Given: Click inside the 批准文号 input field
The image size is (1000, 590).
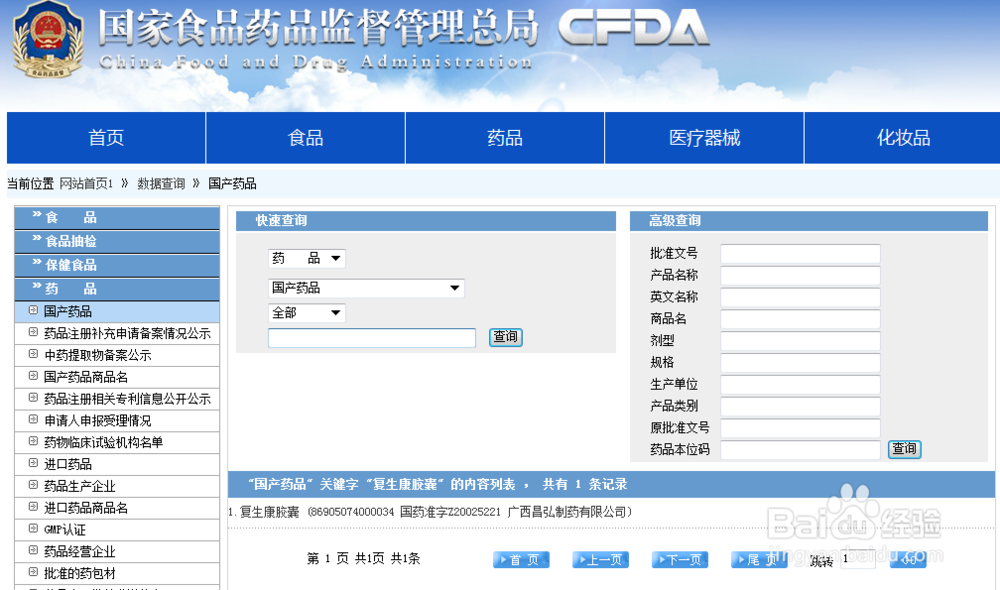Looking at the screenshot, I should pyautogui.click(x=800, y=253).
